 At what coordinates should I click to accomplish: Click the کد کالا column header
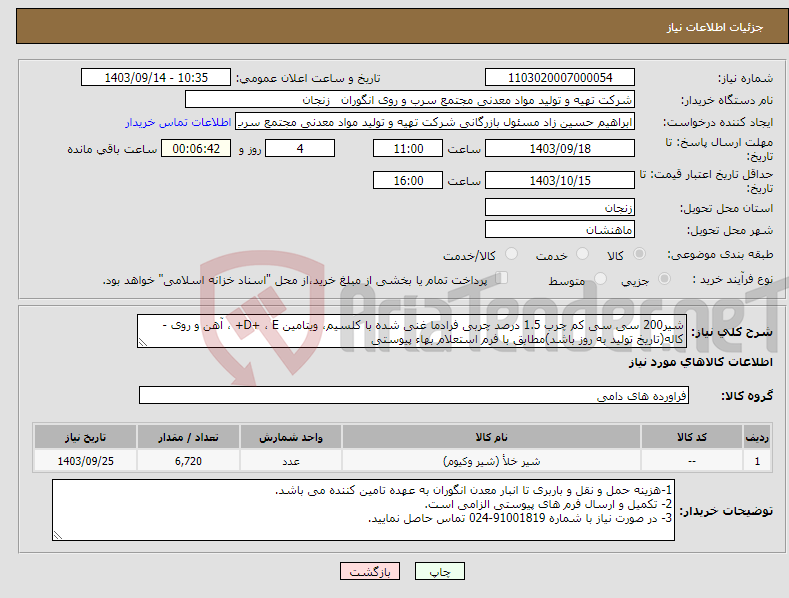point(692,437)
